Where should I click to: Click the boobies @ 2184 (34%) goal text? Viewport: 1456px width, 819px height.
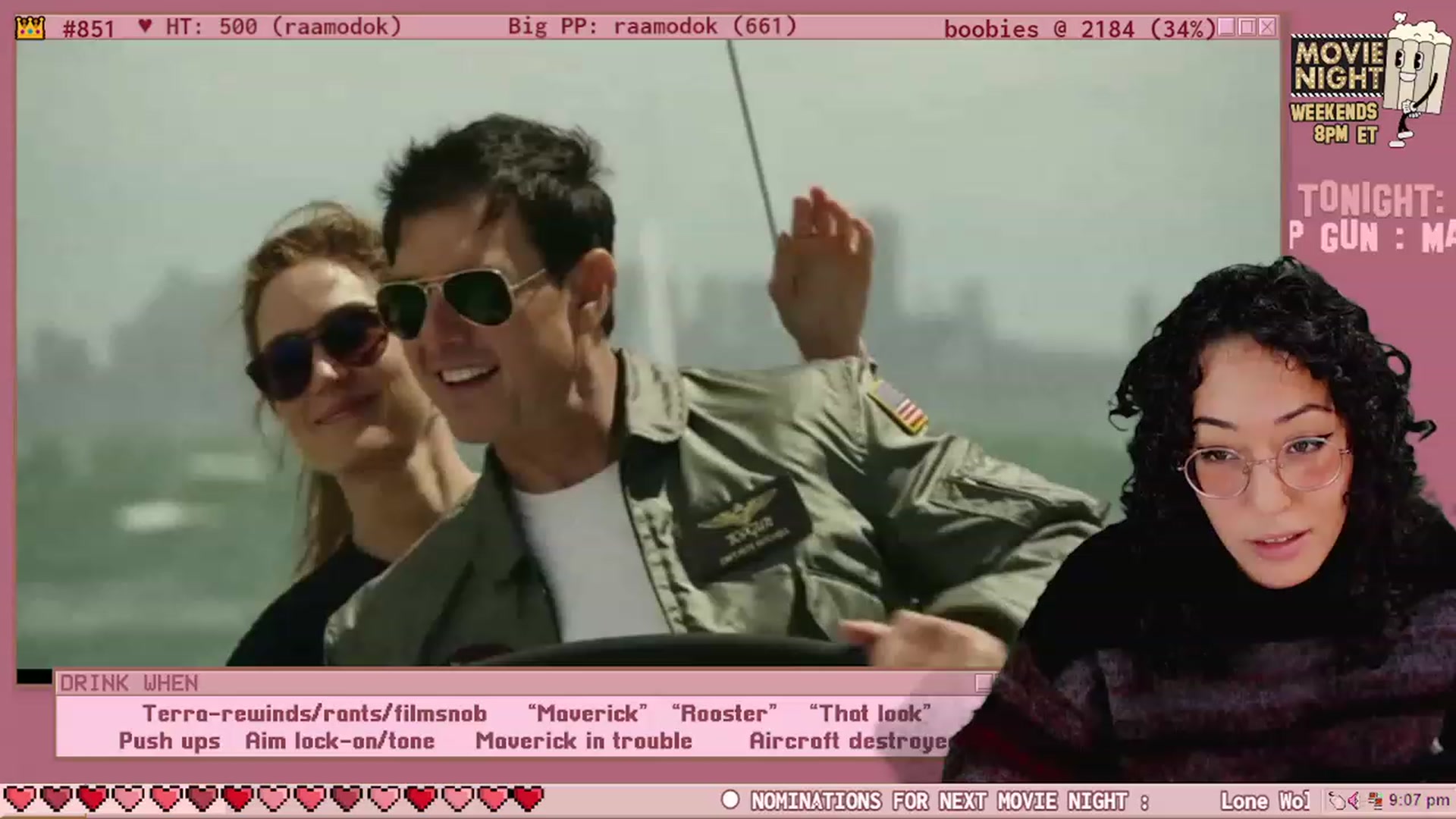tap(1079, 29)
